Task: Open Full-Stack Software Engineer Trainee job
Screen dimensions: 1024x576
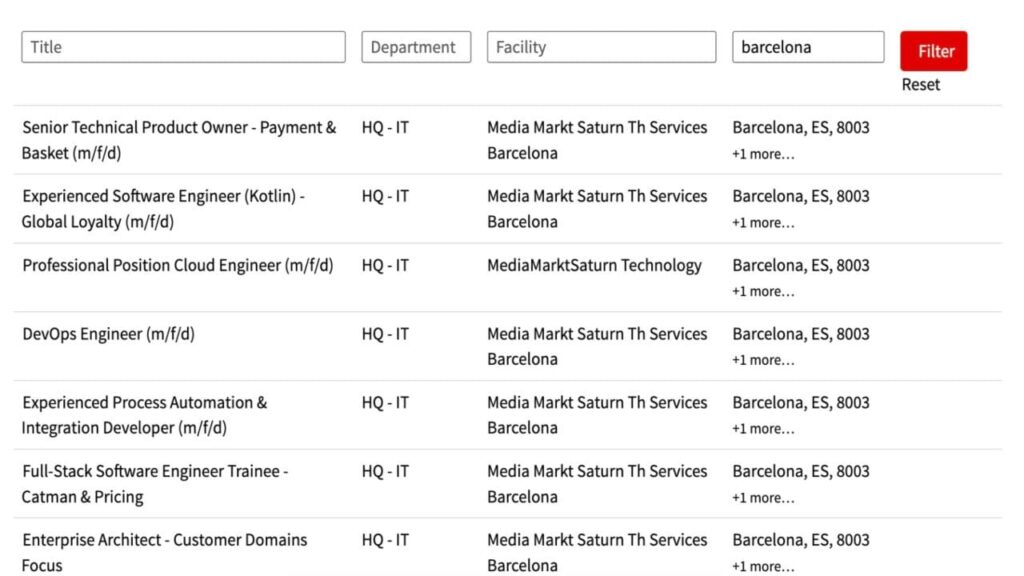Action: click(155, 484)
